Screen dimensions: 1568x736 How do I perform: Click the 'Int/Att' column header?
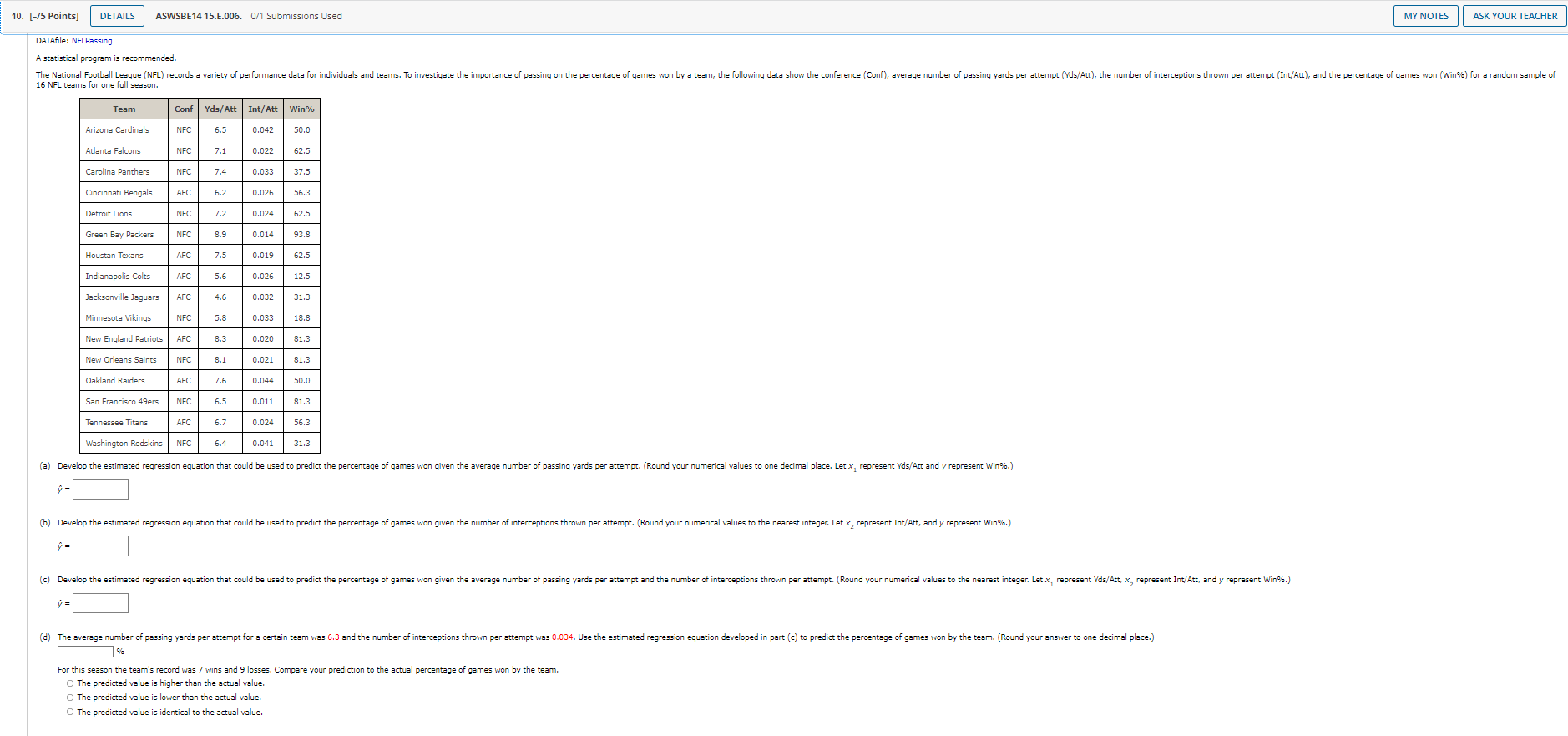tap(263, 109)
